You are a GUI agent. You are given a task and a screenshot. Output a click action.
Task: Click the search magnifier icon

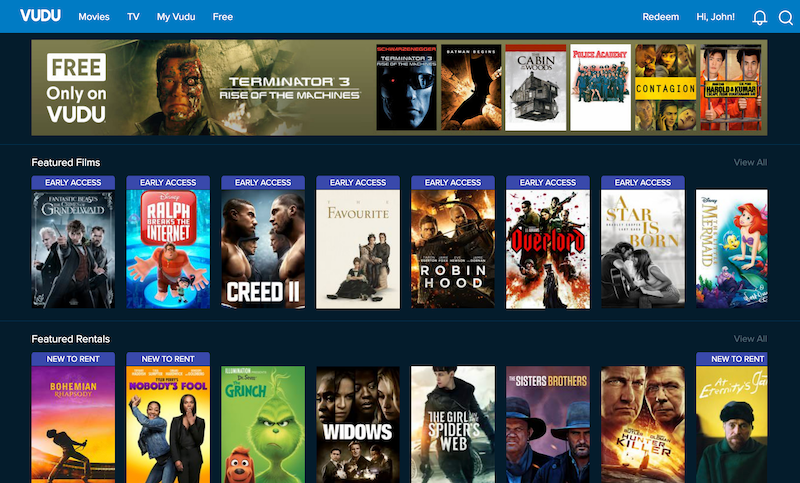point(786,17)
